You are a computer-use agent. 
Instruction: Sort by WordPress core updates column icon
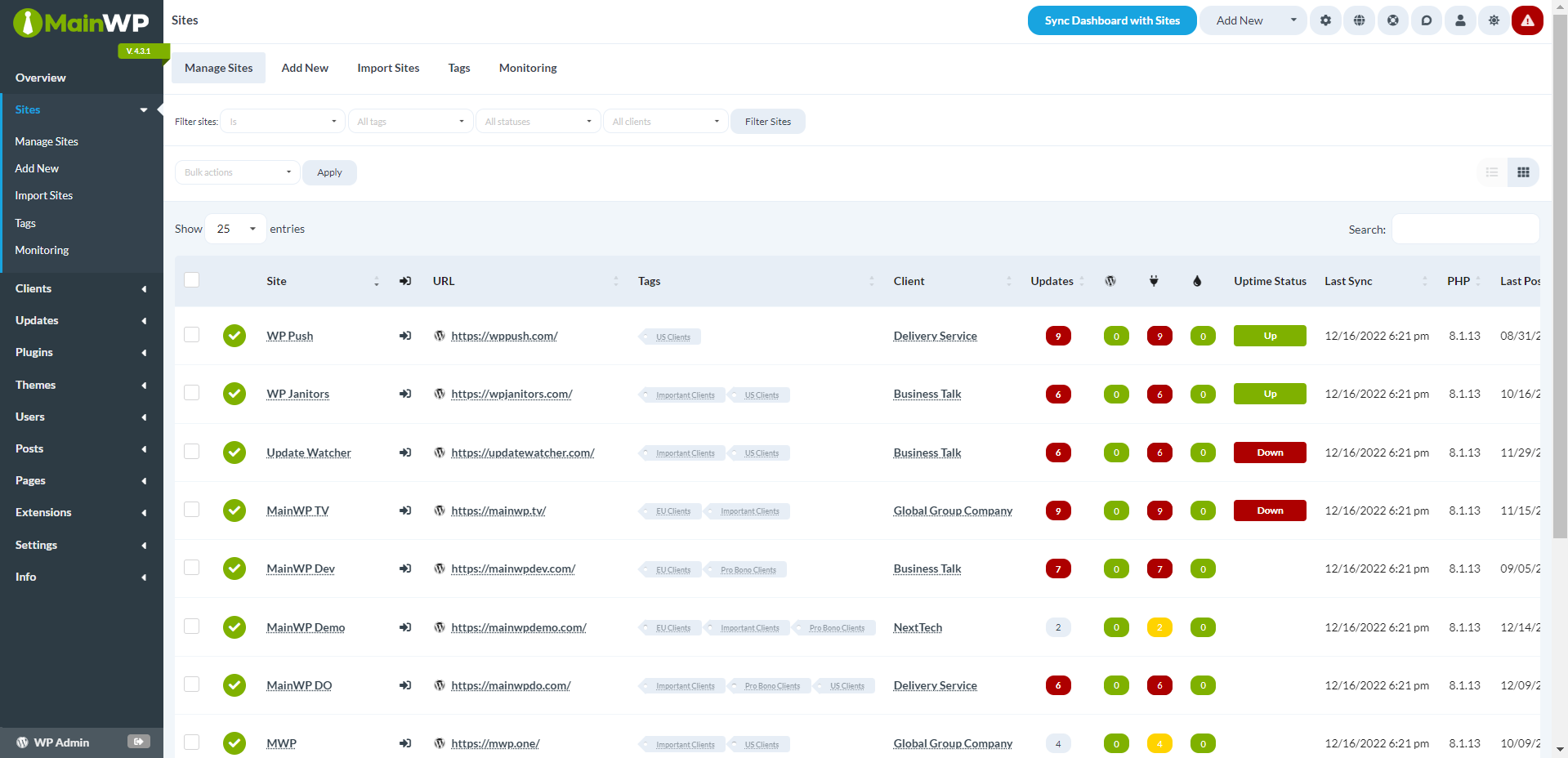pyautogui.click(x=1110, y=281)
